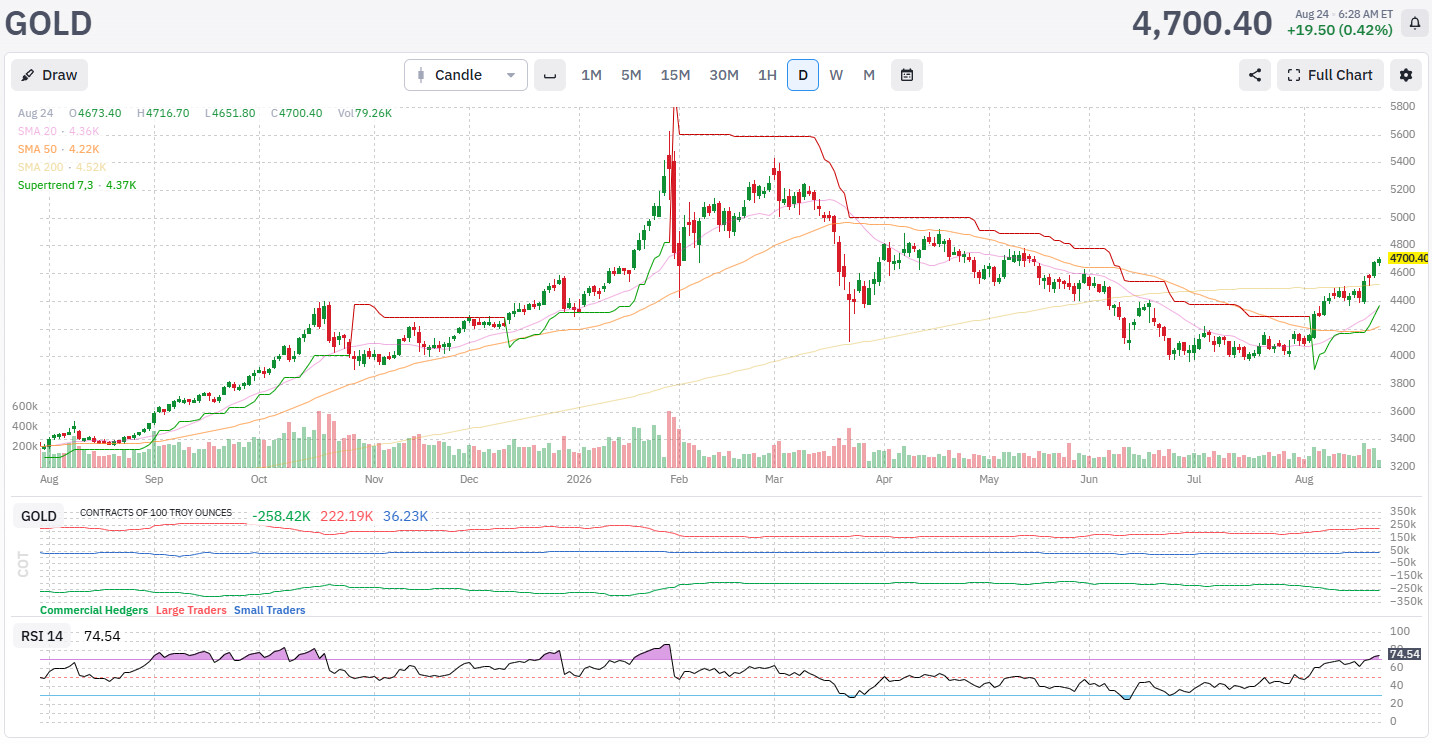The image size is (1432, 744).
Task: Click the 4,700.40 last price
Action: point(1202,23)
